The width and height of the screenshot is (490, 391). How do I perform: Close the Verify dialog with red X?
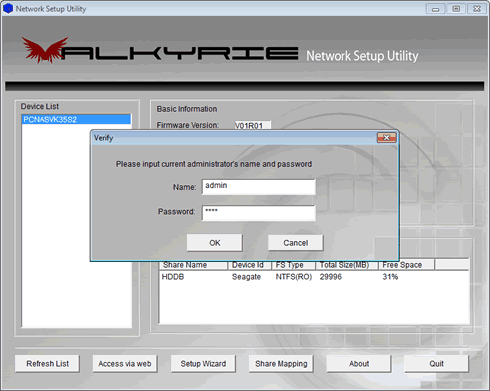click(x=386, y=138)
